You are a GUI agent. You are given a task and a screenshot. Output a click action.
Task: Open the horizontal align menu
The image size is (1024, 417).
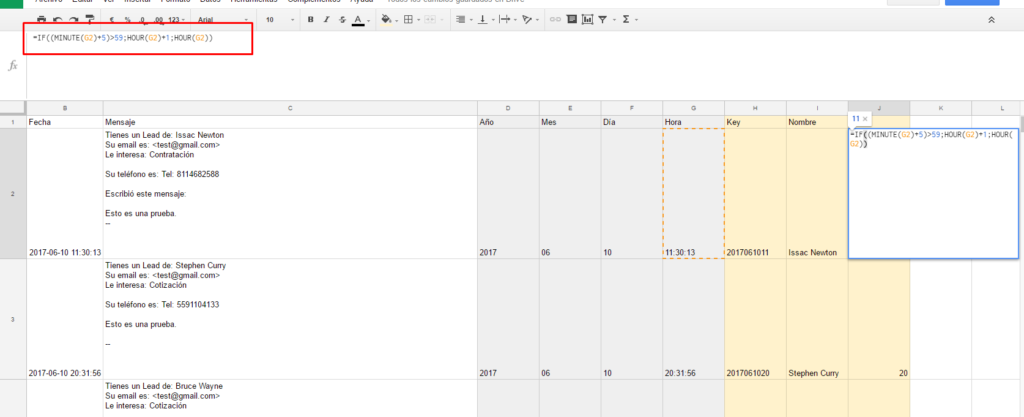(x=462, y=20)
